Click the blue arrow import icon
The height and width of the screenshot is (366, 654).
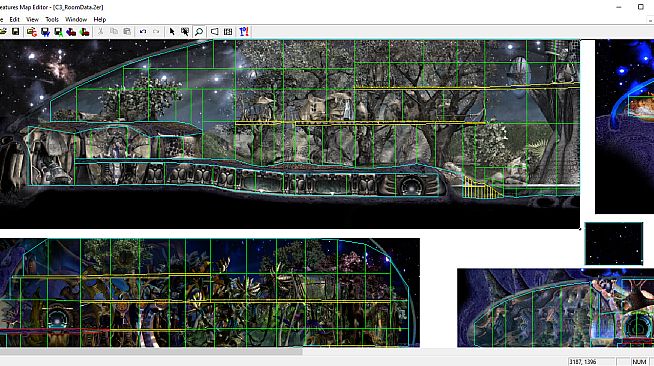pos(71,32)
